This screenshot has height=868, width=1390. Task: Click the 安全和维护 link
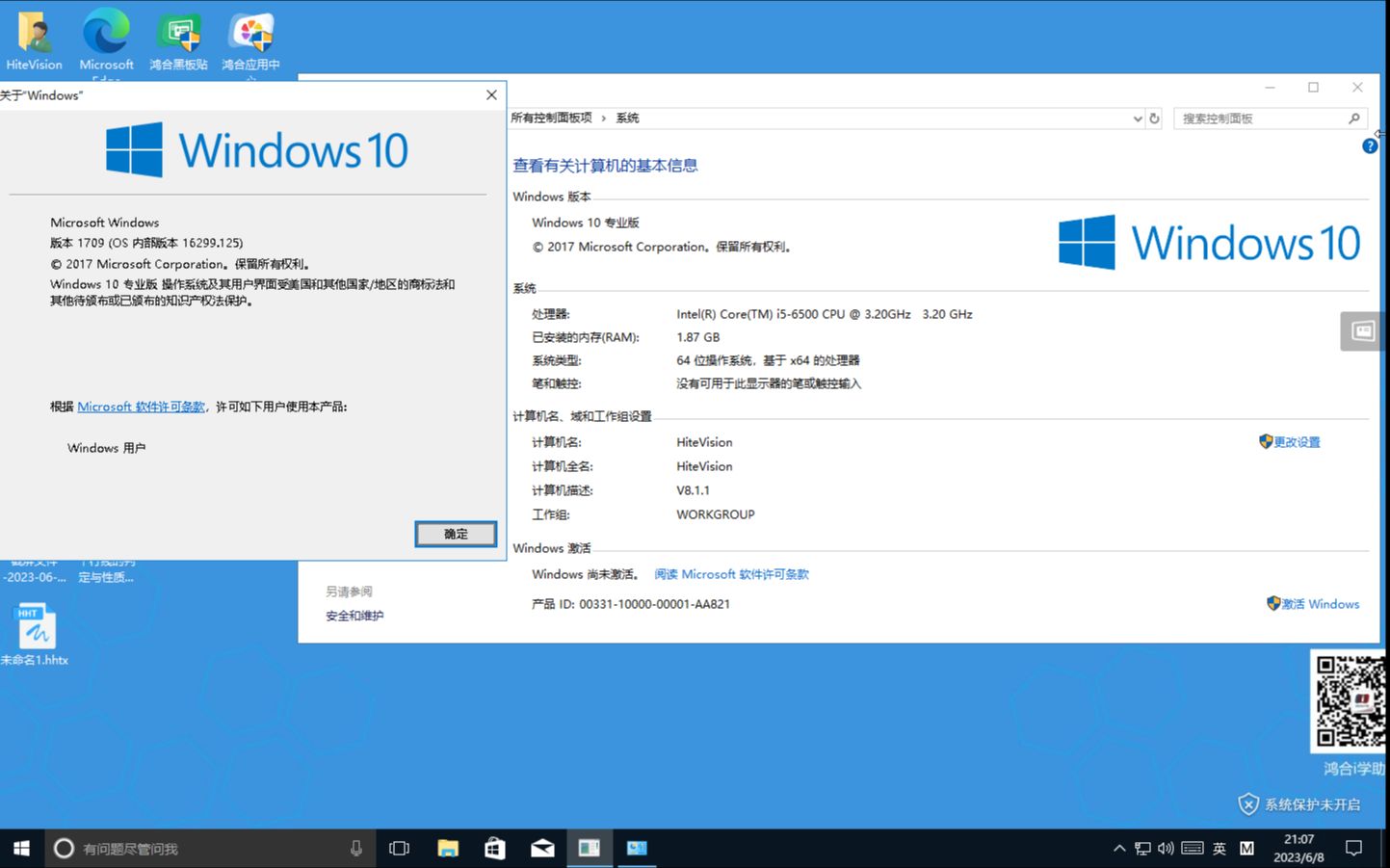[354, 616]
